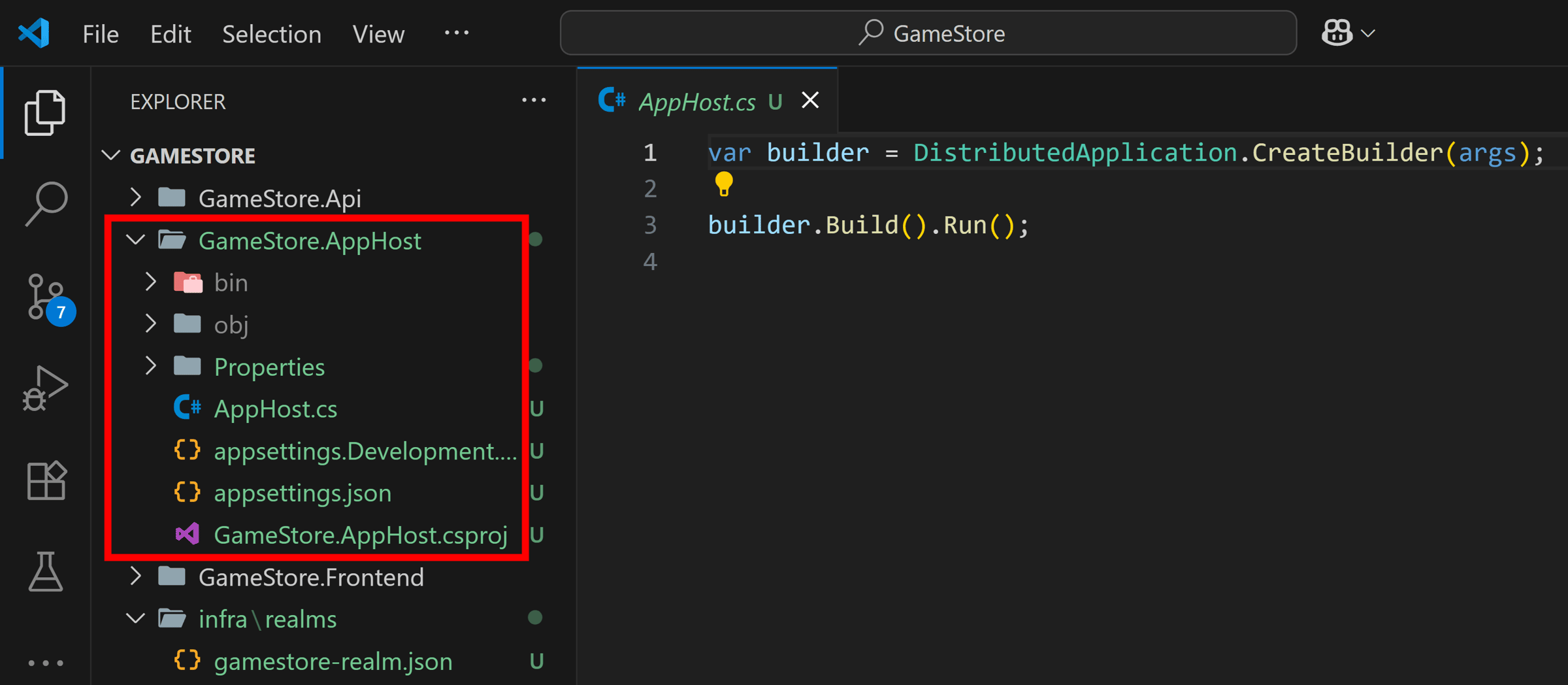
Task: Click the lightbulb code action icon
Action: click(x=724, y=185)
